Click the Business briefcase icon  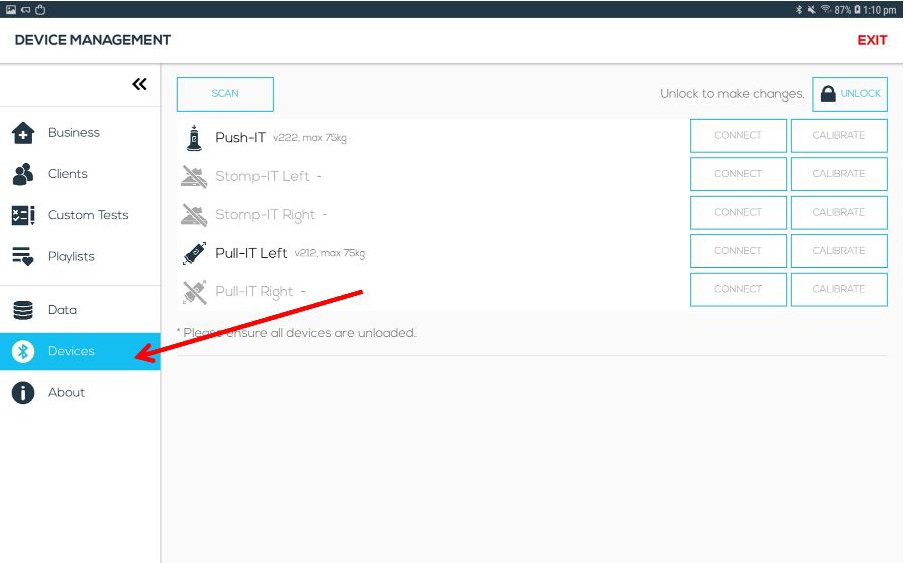23,133
